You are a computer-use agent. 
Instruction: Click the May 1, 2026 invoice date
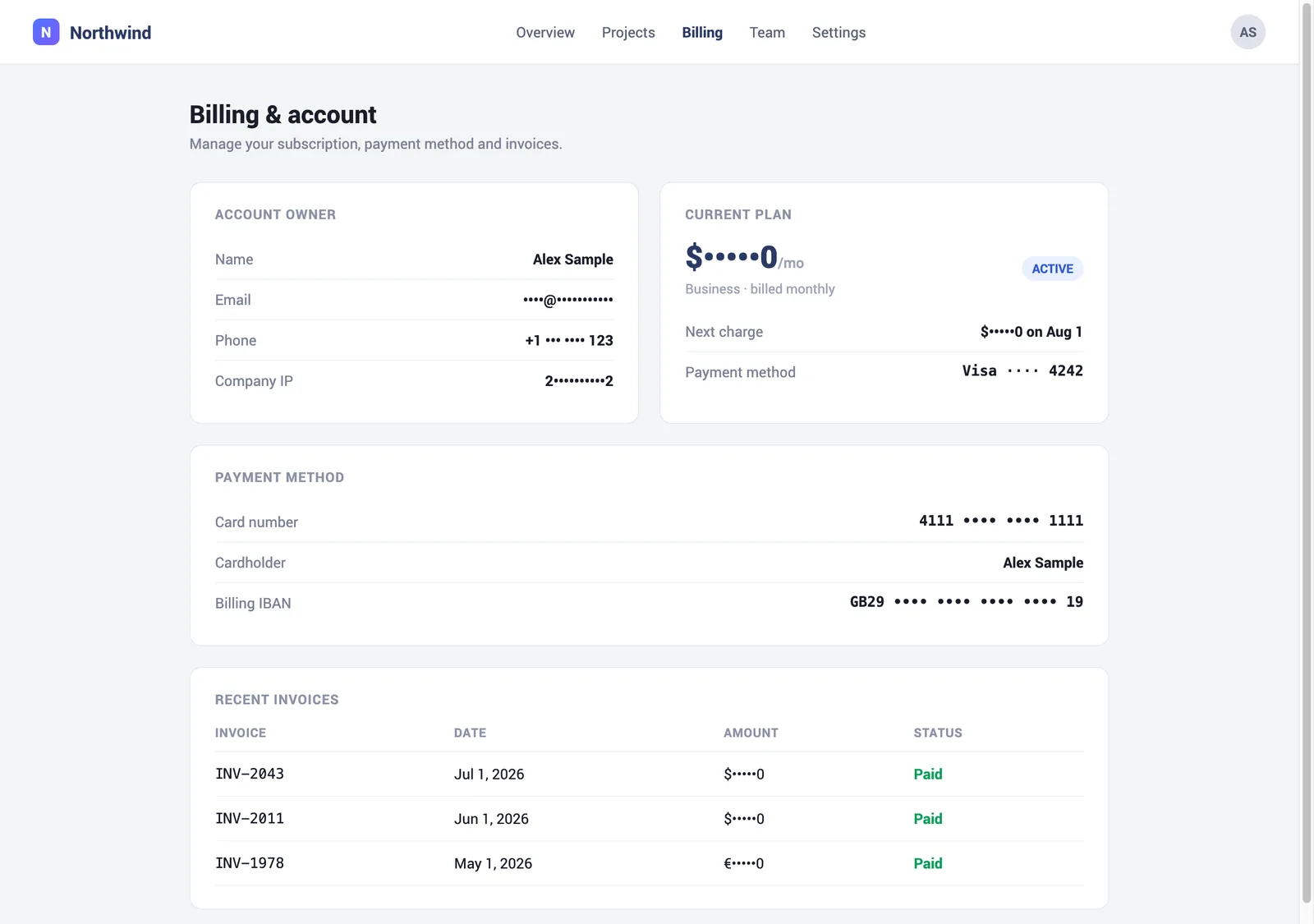493,864
